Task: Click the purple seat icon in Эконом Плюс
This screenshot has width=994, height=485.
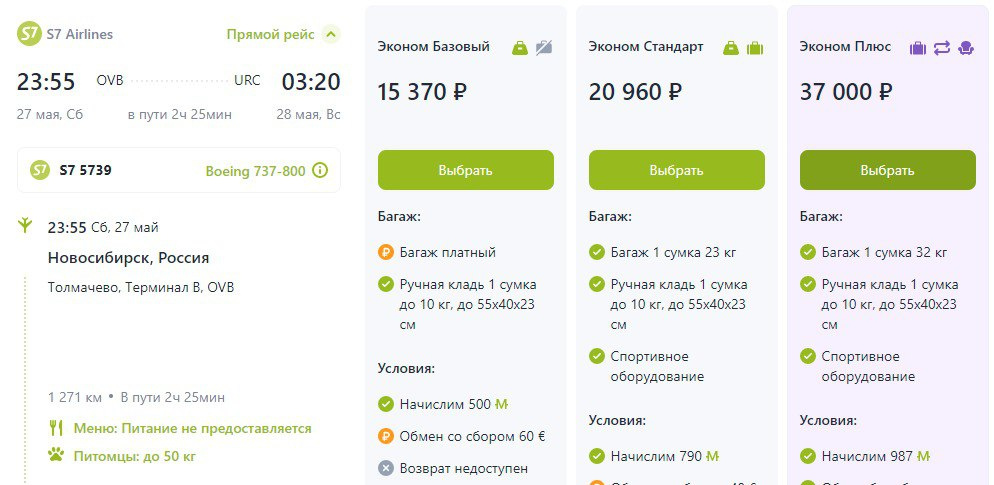Action: (x=965, y=48)
